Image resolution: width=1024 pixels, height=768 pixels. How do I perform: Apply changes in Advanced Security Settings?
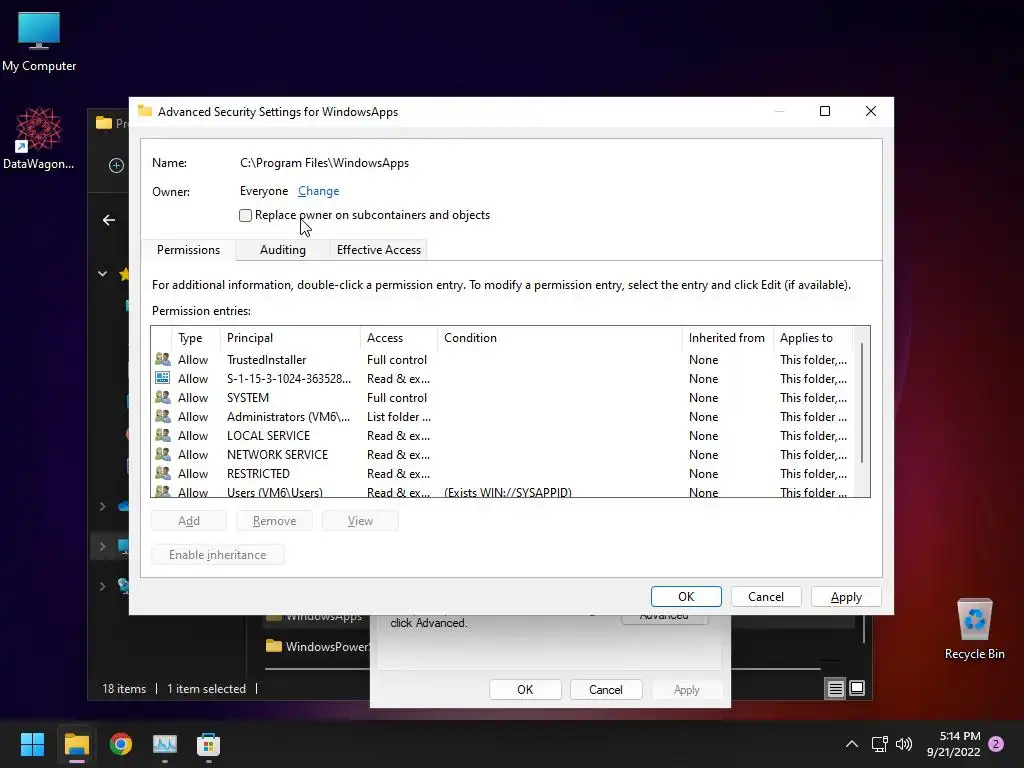846,596
